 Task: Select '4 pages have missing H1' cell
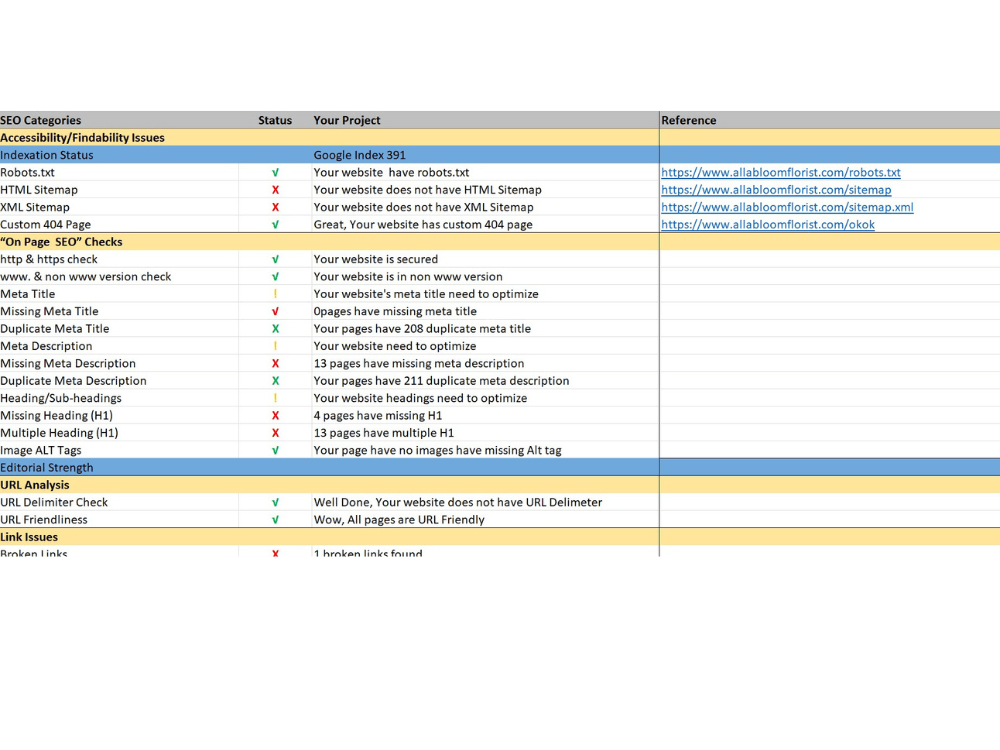pyautogui.click(x=485, y=415)
